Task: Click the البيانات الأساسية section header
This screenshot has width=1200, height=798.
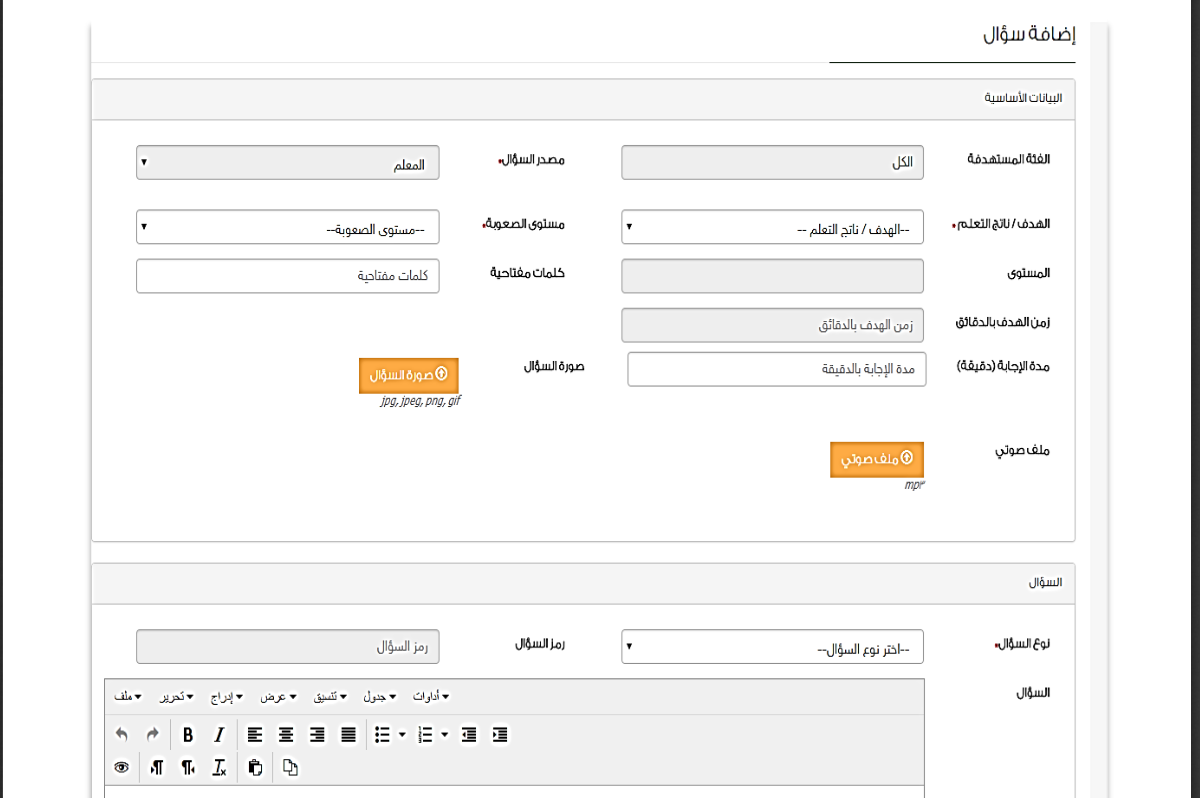Action: click(583, 100)
